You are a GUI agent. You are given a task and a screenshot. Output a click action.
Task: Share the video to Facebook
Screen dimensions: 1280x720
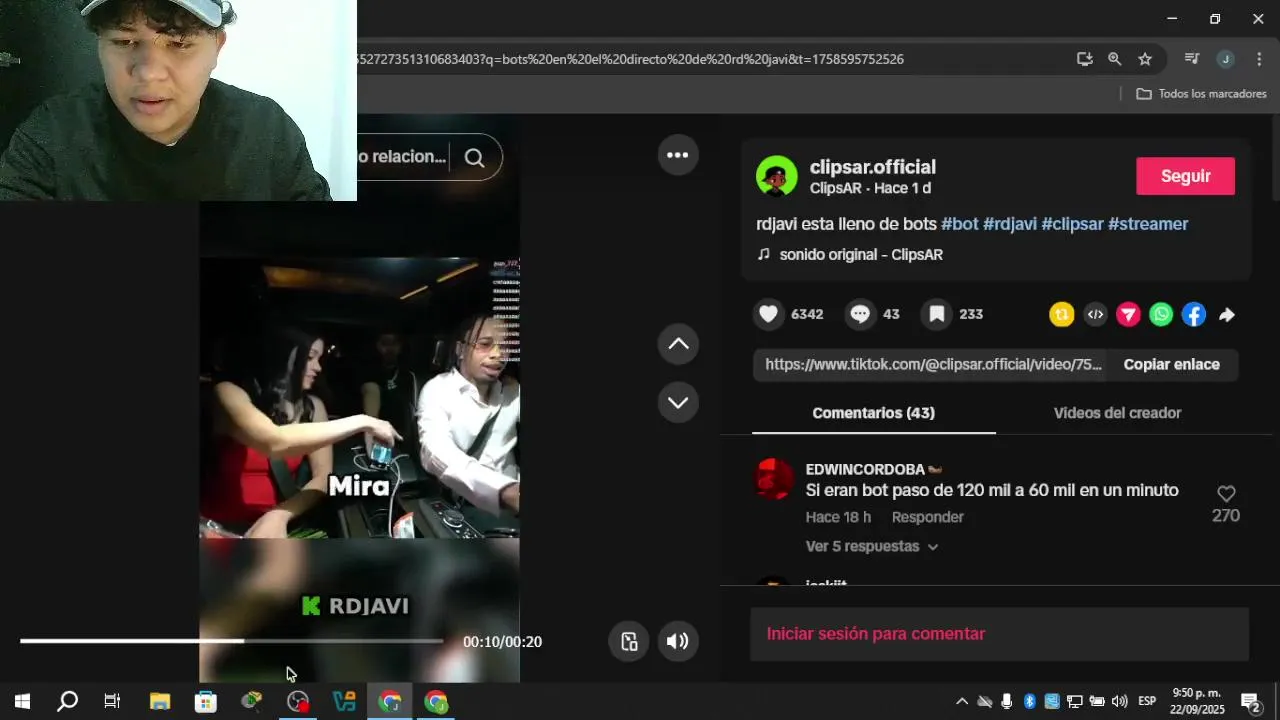(1194, 314)
